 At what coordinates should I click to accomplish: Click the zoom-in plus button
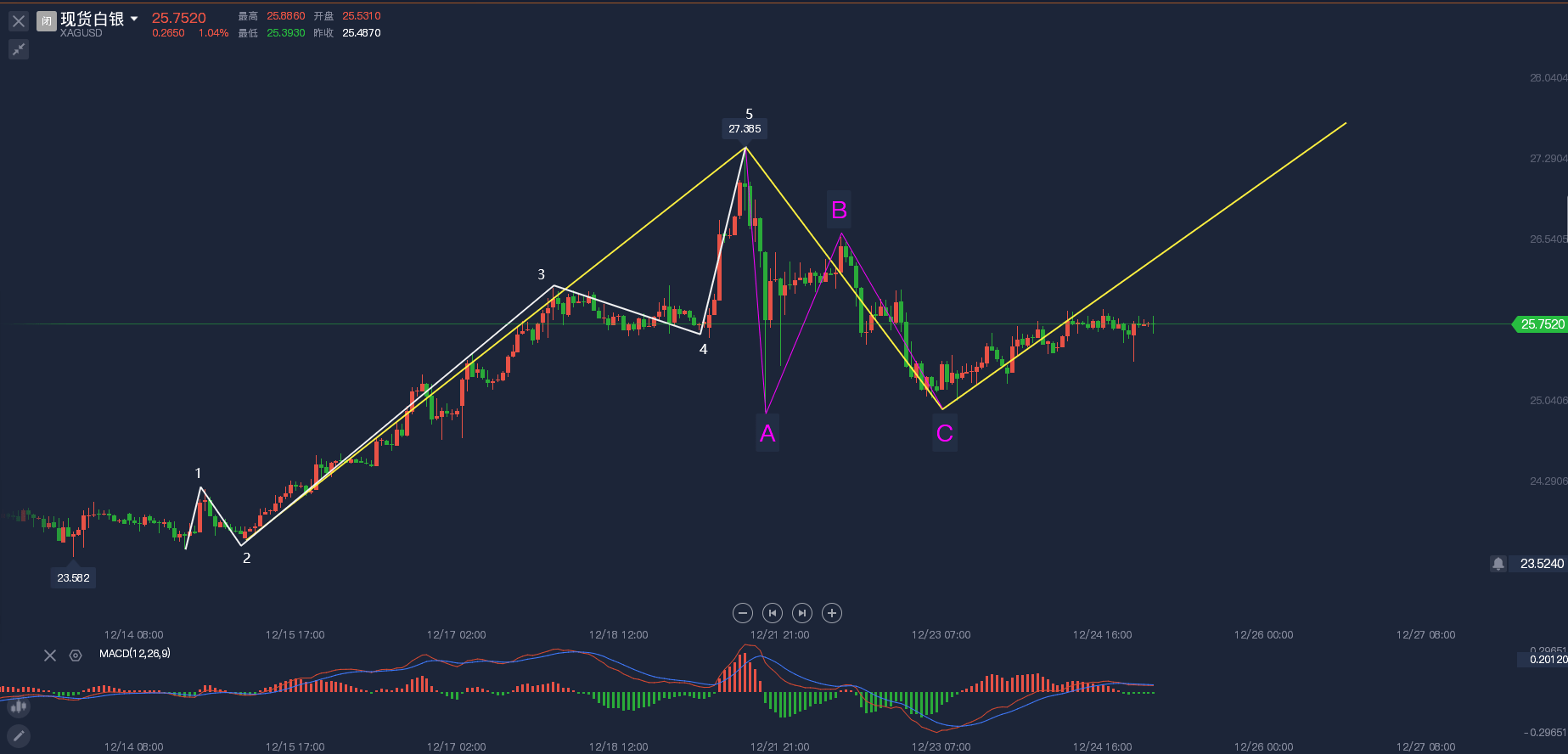[x=832, y=613]
